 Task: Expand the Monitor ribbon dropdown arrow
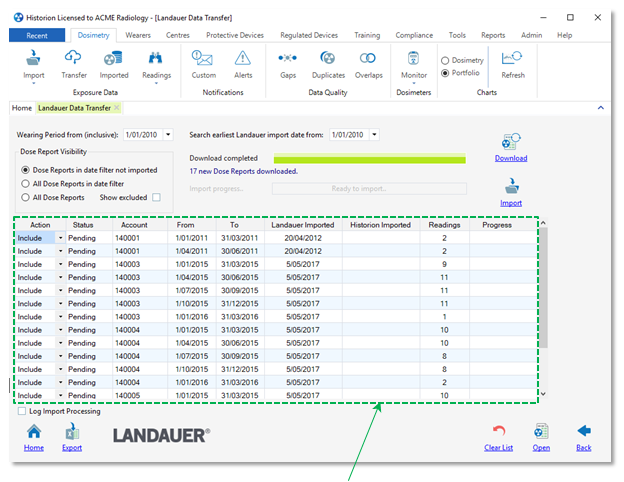pyautogui.click(x=413, y=83)
